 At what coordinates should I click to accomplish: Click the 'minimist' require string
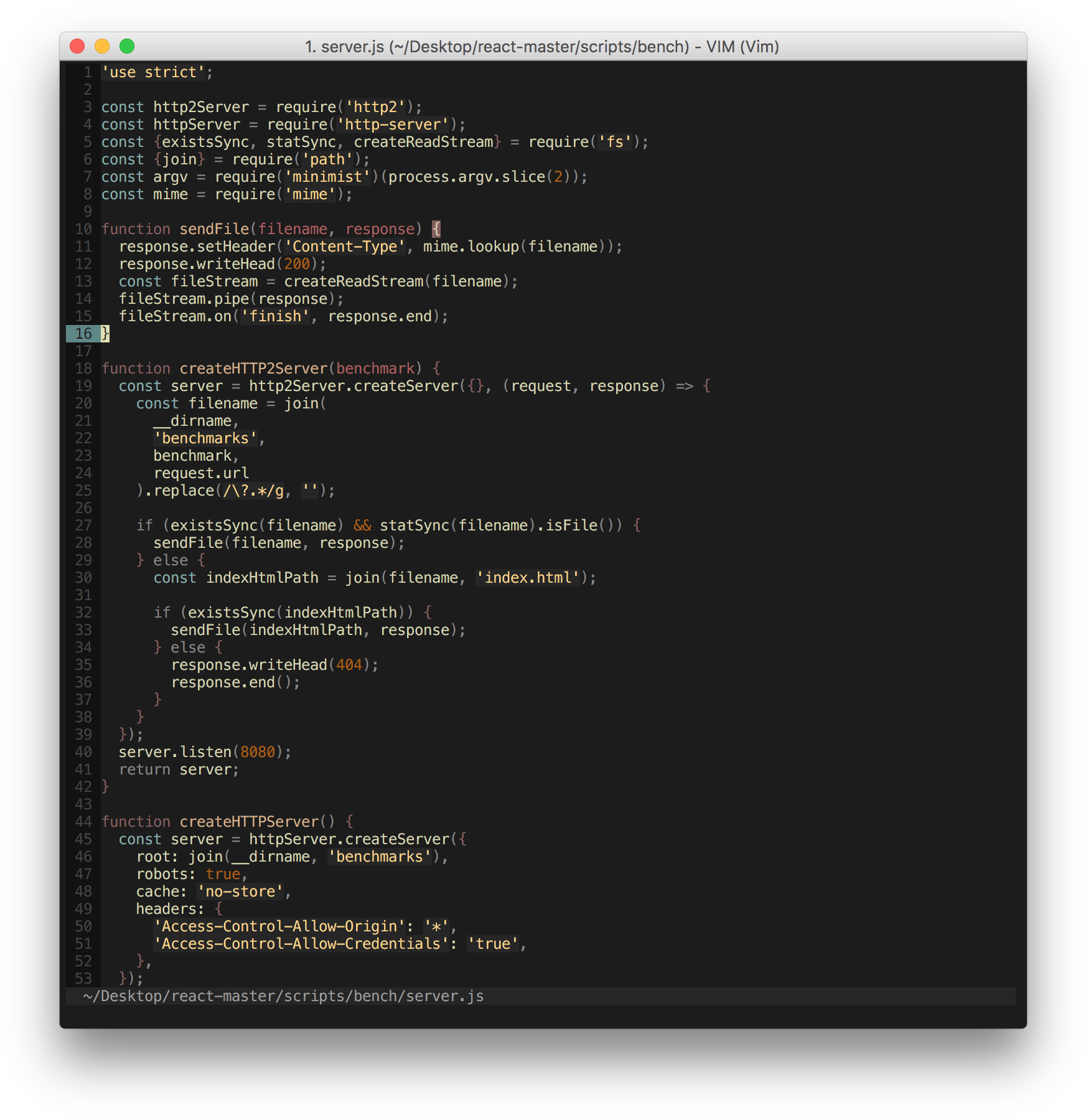327,177
